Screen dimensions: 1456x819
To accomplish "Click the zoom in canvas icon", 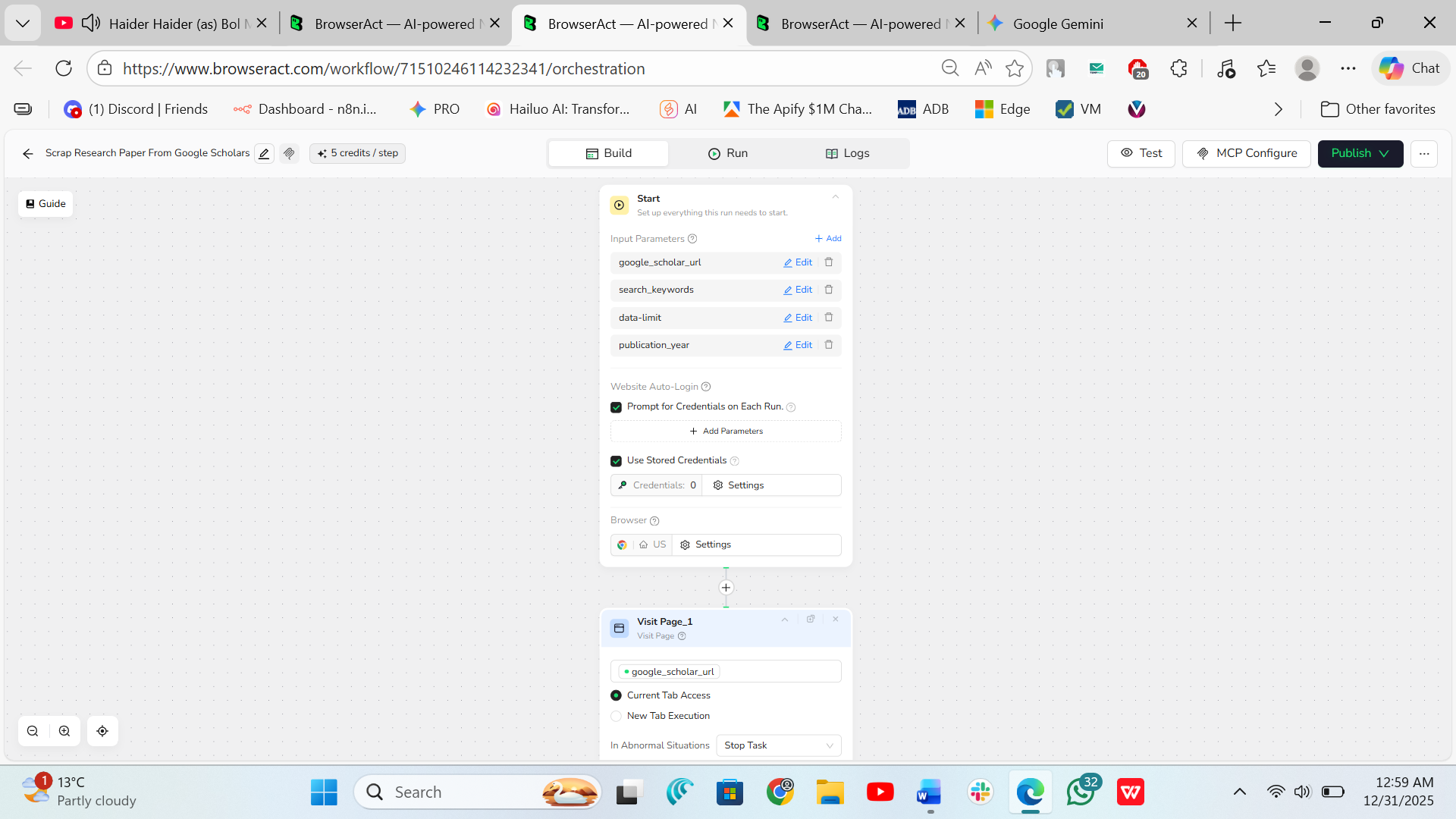I will pos(64,731).
